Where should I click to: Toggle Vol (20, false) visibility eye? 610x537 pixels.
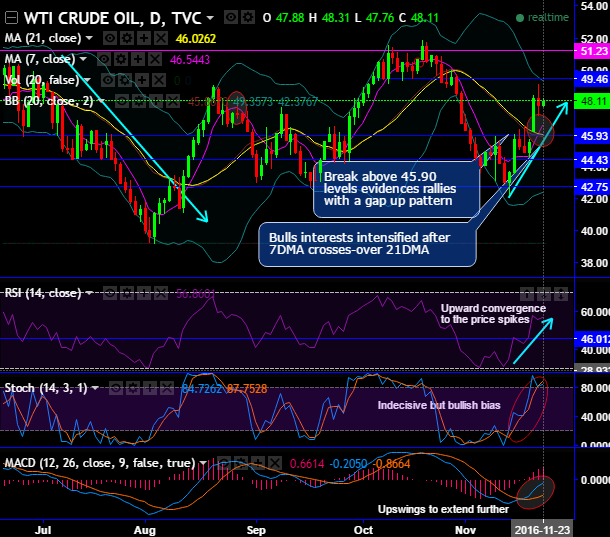pos(107,80)
